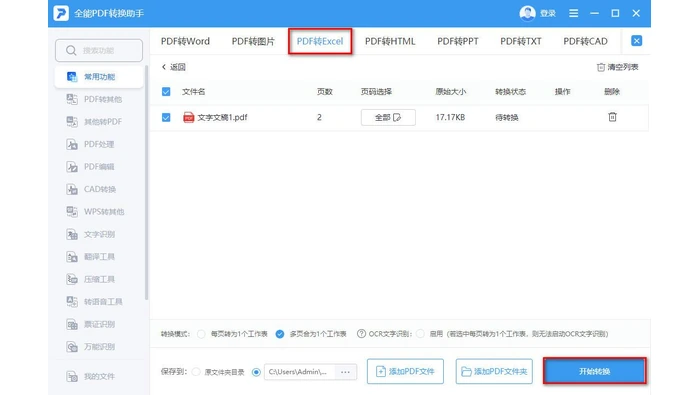Viewport: 700px width, 395px height.
Task: Switch to PDF转TXT tab
Action: pyautogui.click(x=521, y=42)
